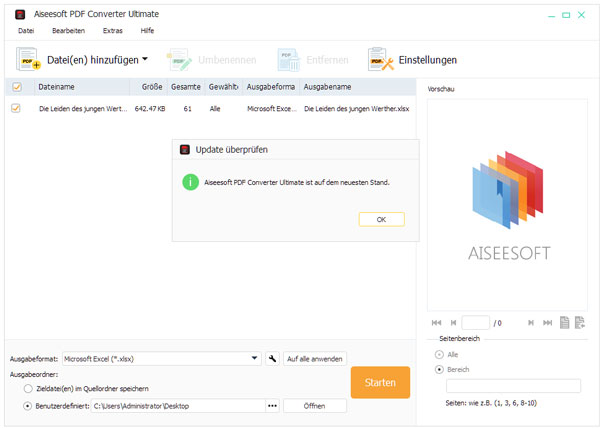Expand the Ausgabeformat Microsoft Excel combo box
600x428 pixels.
[161, 359]
